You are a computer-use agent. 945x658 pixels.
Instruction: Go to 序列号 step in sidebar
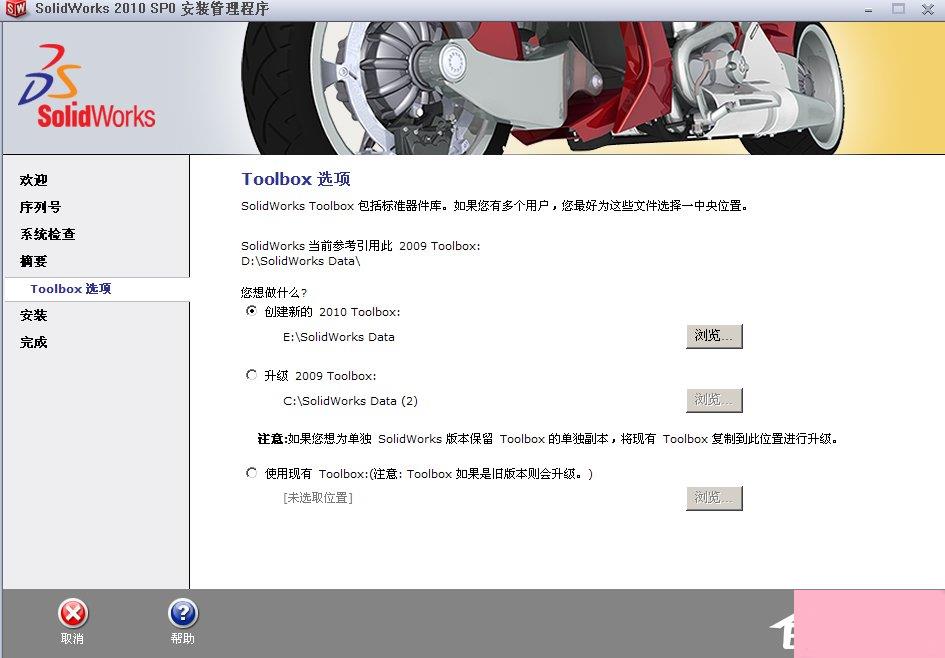coord(40,207)
